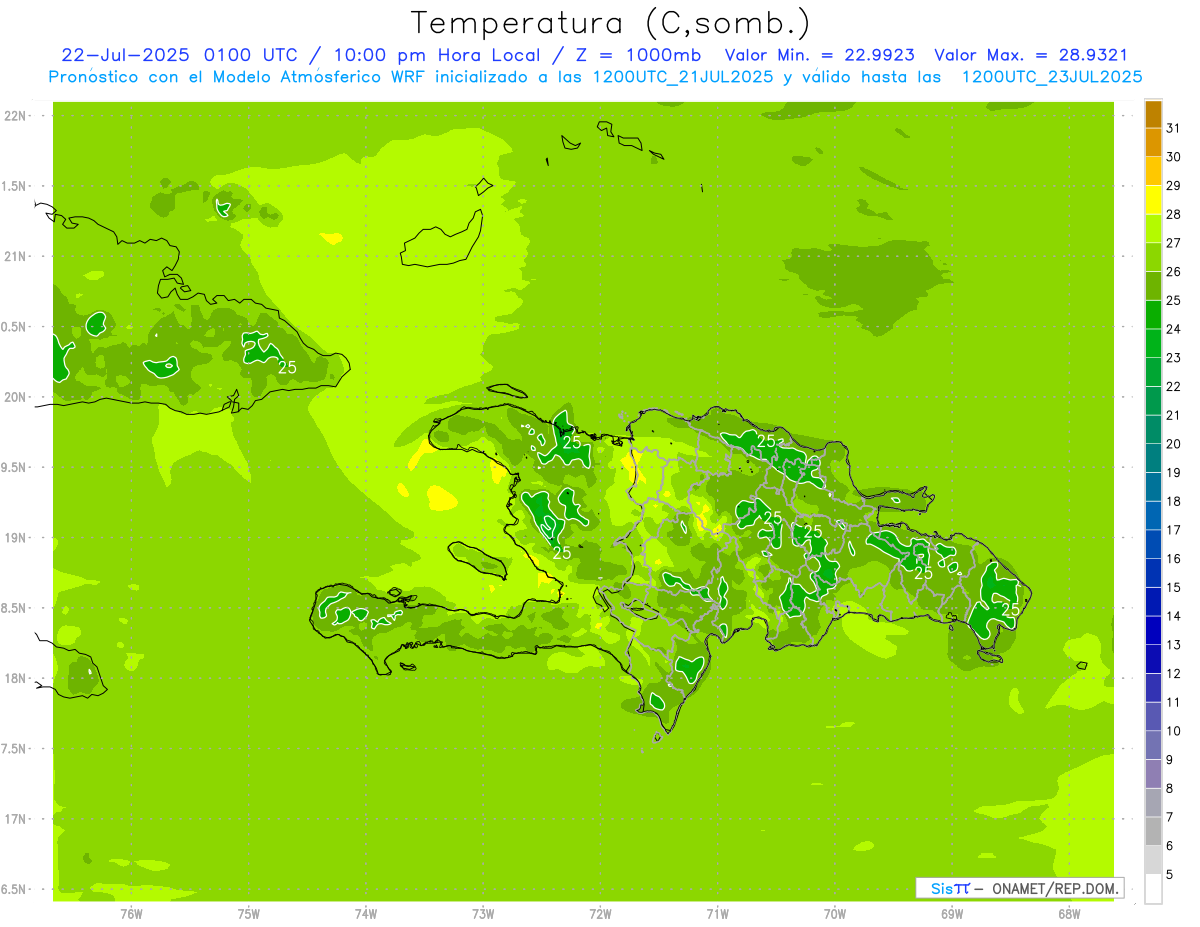Pick the purple swatch between 8 and 9
The image size is (1200, 927).
click(1153, 774)
